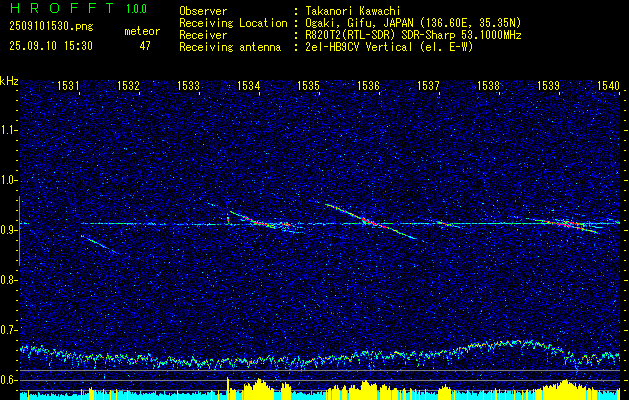
Task: Click the 1536 time marker
Action: tap(368, 85)
